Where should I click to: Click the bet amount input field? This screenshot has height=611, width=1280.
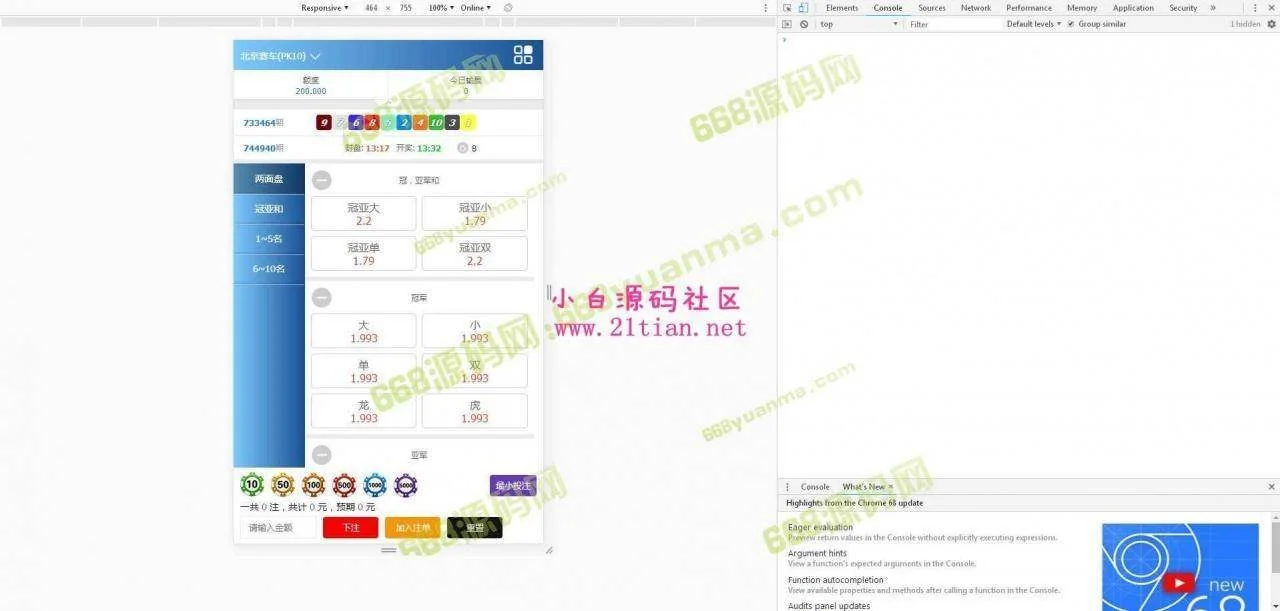[x=278, y=528]
